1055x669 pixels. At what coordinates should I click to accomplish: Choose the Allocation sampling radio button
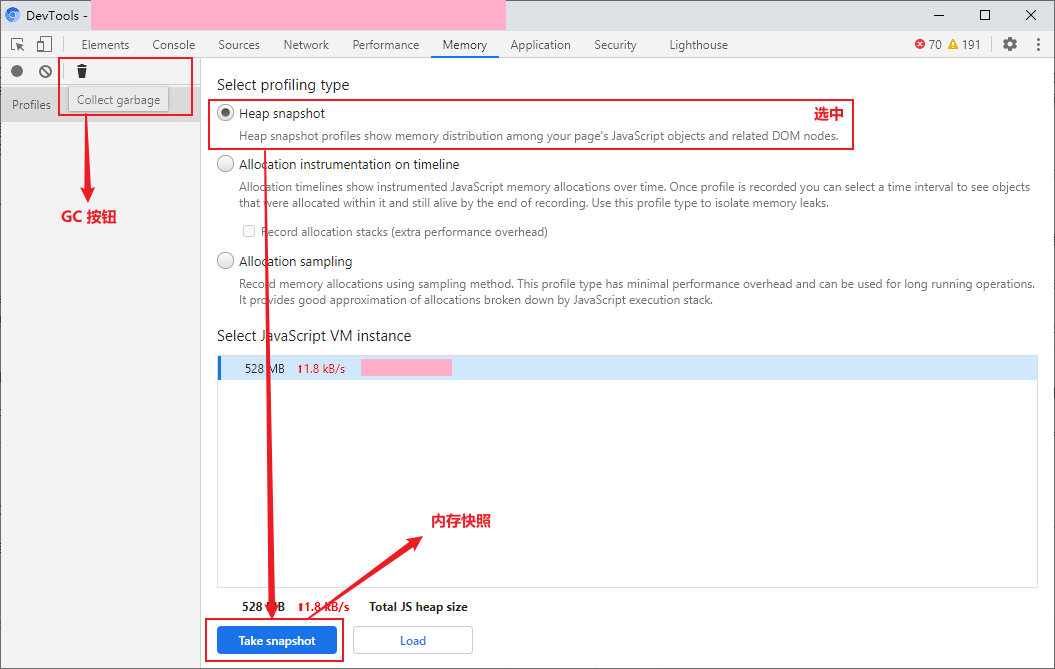[226, 262]
